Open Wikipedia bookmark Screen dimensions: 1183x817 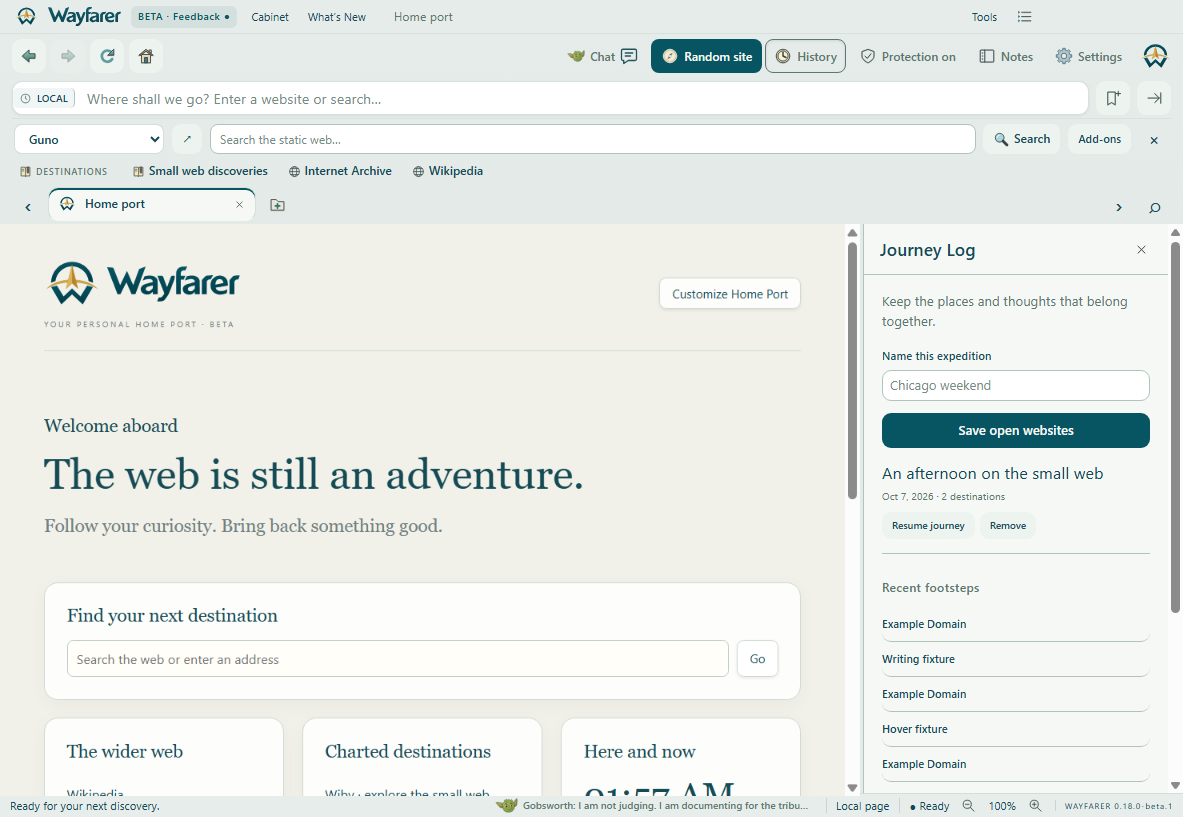(x=448, y=171)
